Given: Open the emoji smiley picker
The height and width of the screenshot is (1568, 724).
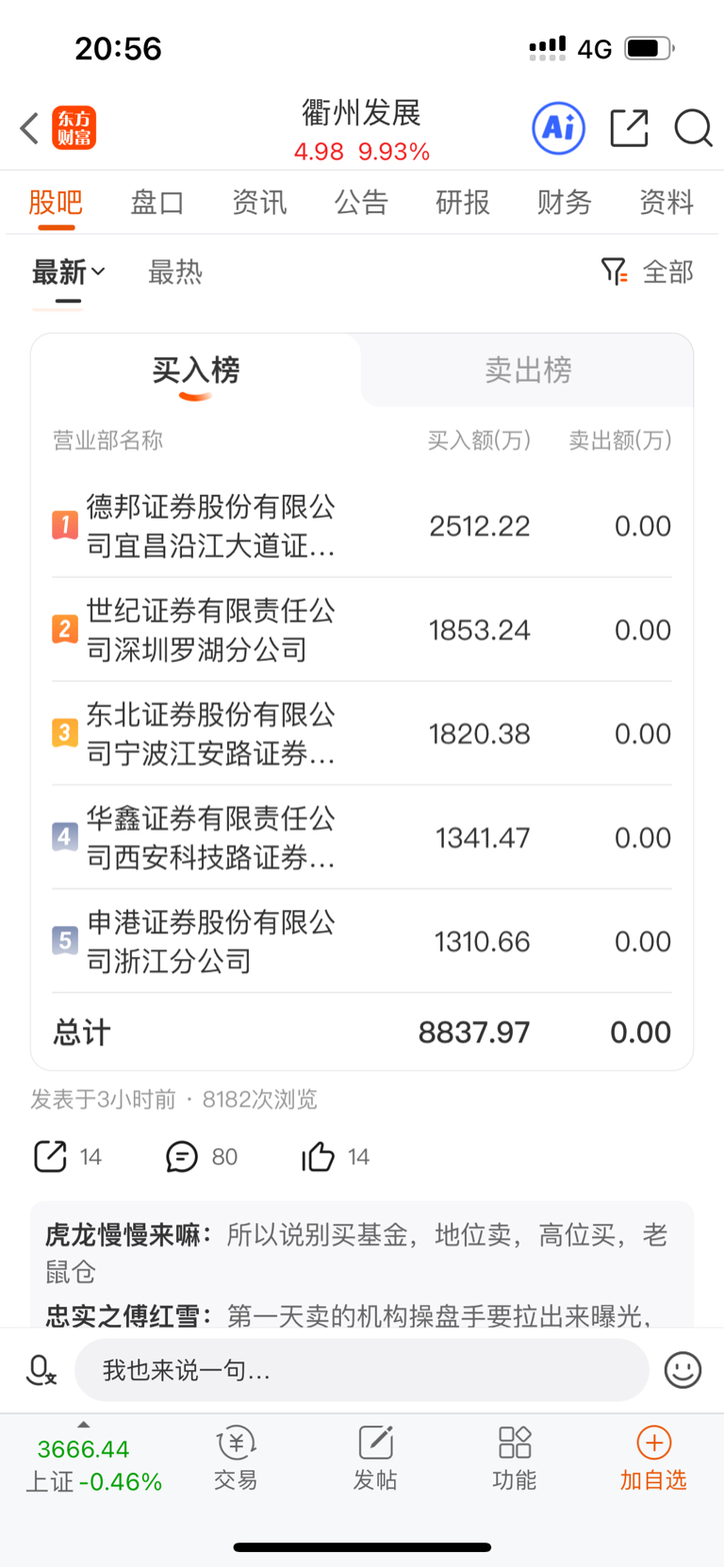Looking at the screenshot, I should coord(683,1370).
